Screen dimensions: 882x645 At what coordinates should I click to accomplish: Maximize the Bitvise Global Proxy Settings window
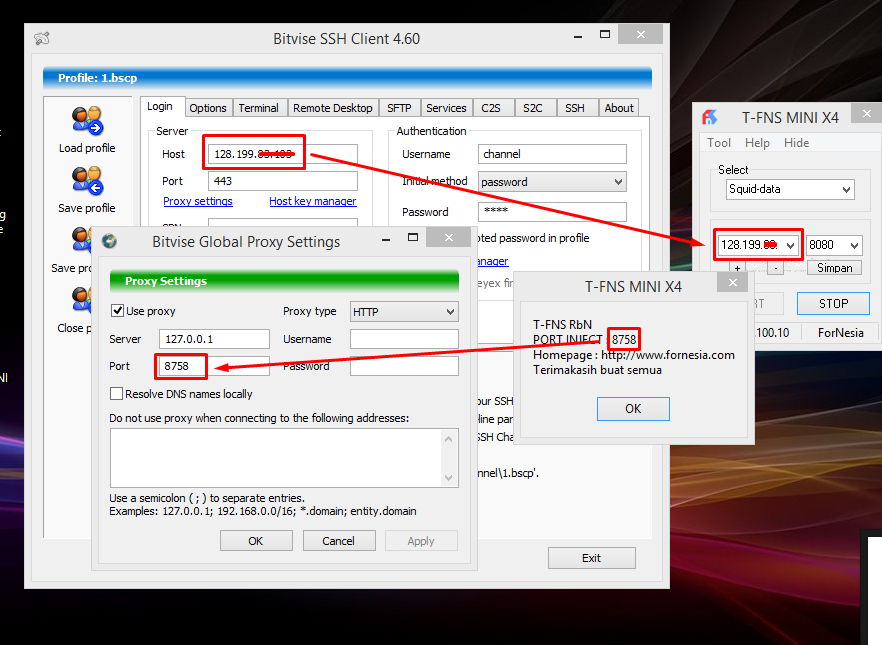(x=413, y=237)
